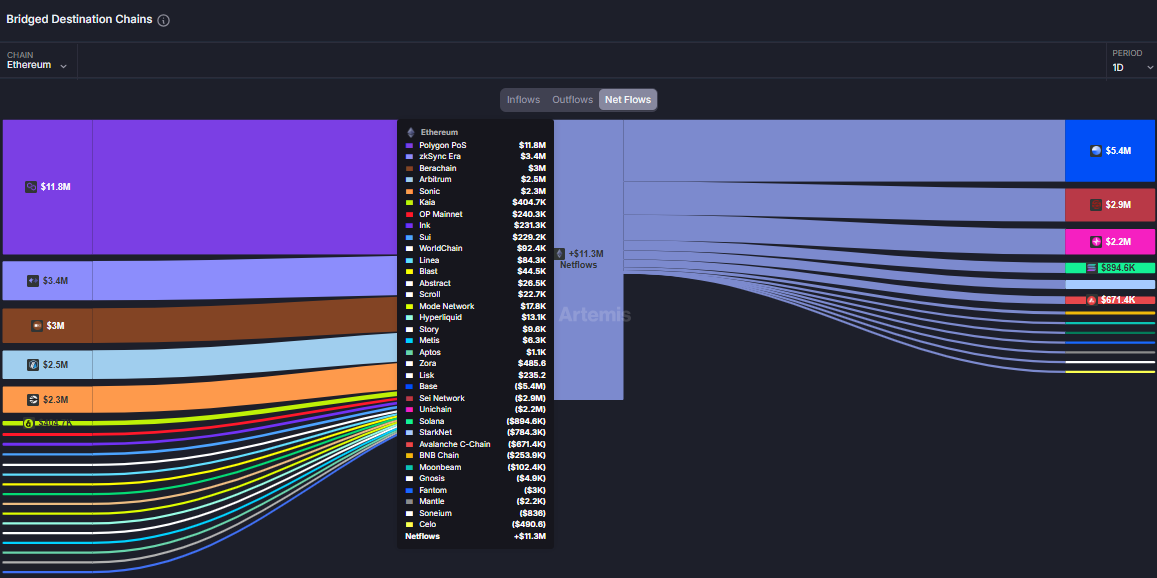Click the 'Bridged Destination Chains' title
This screenshot has width=1157, height=578.
coord(80,20)
